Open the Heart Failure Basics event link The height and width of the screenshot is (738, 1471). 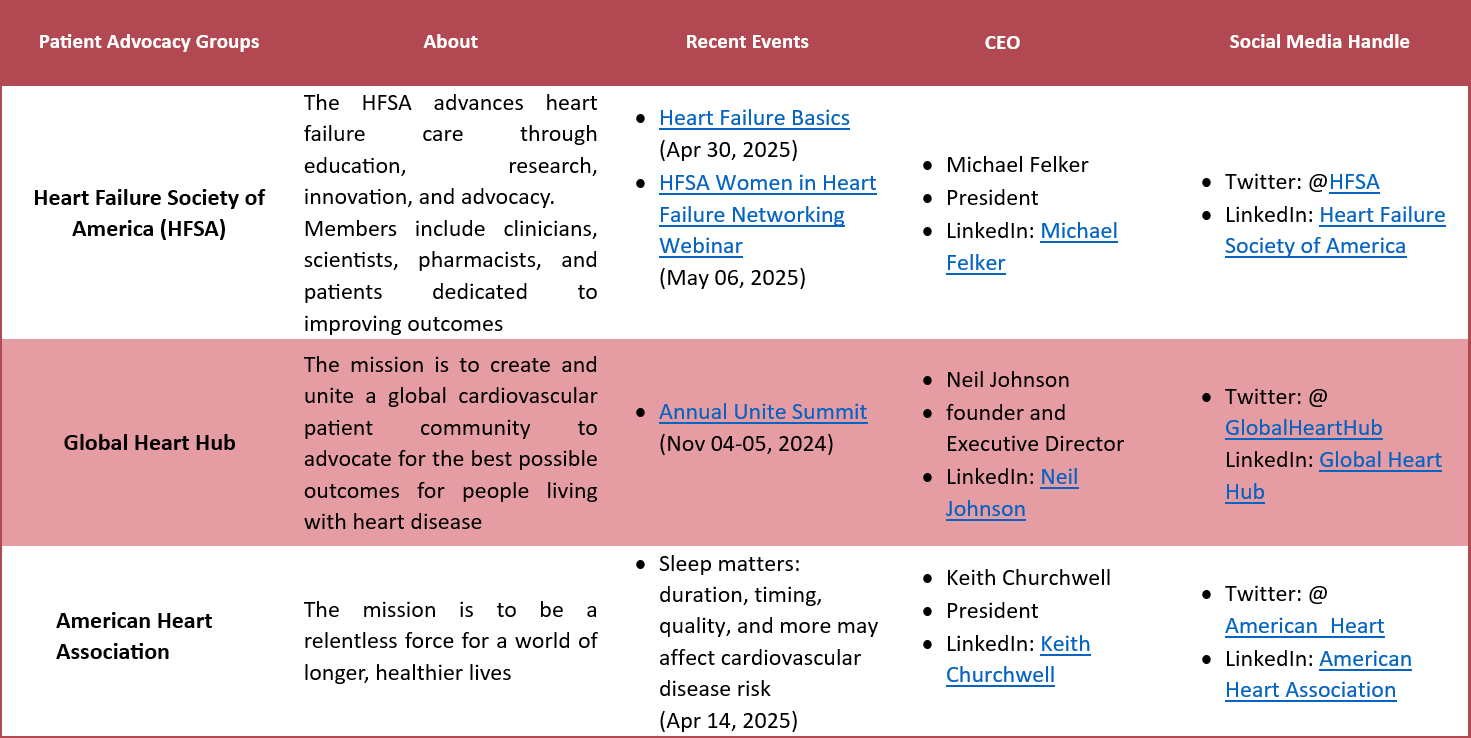(754, 118)
